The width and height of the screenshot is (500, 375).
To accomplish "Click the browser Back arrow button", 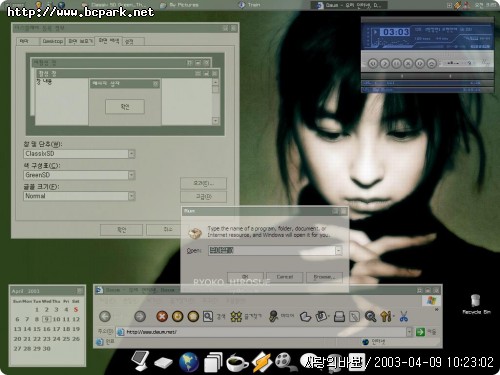I will [x=105, y=316].
